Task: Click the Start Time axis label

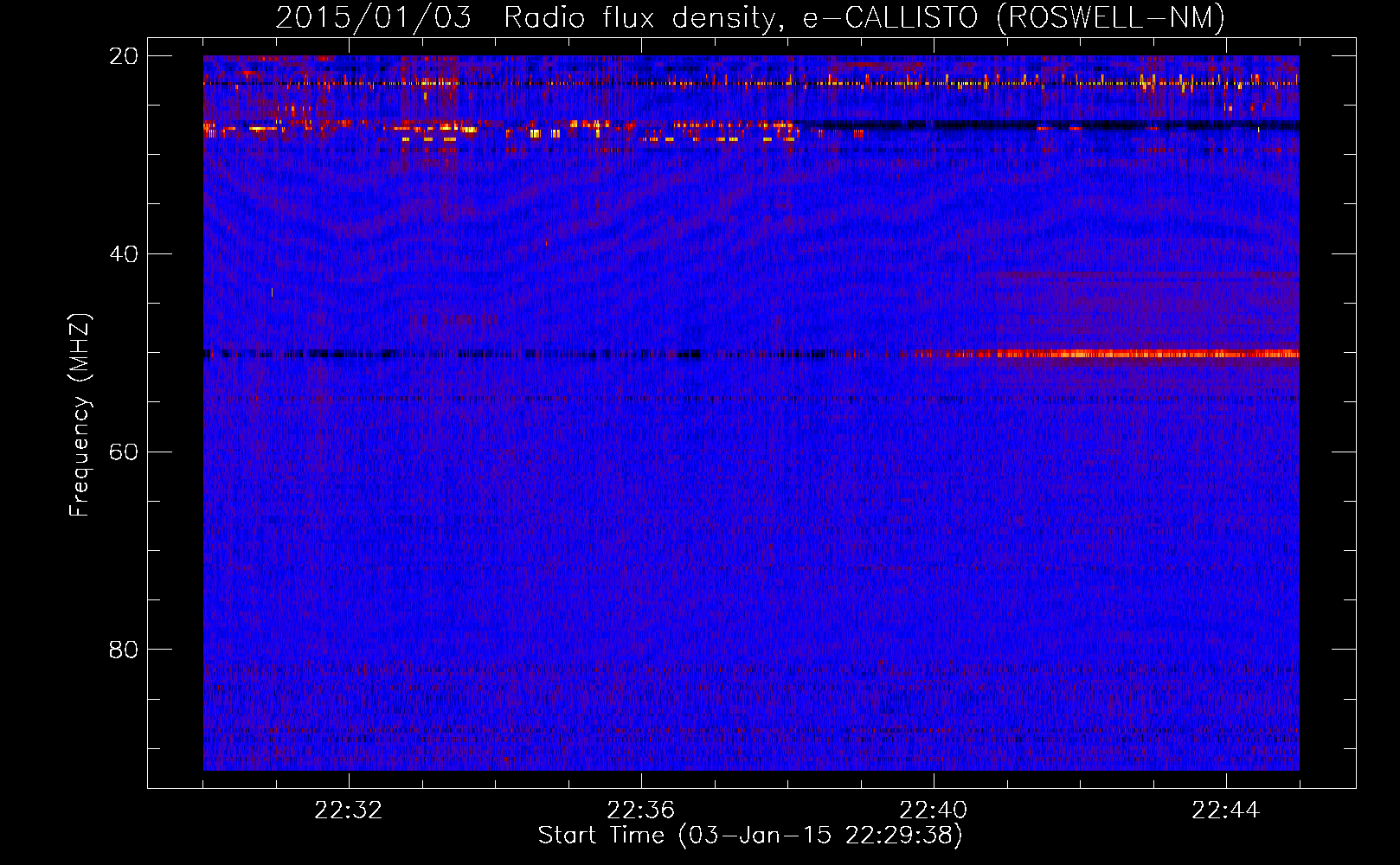Action: [750, 836]
